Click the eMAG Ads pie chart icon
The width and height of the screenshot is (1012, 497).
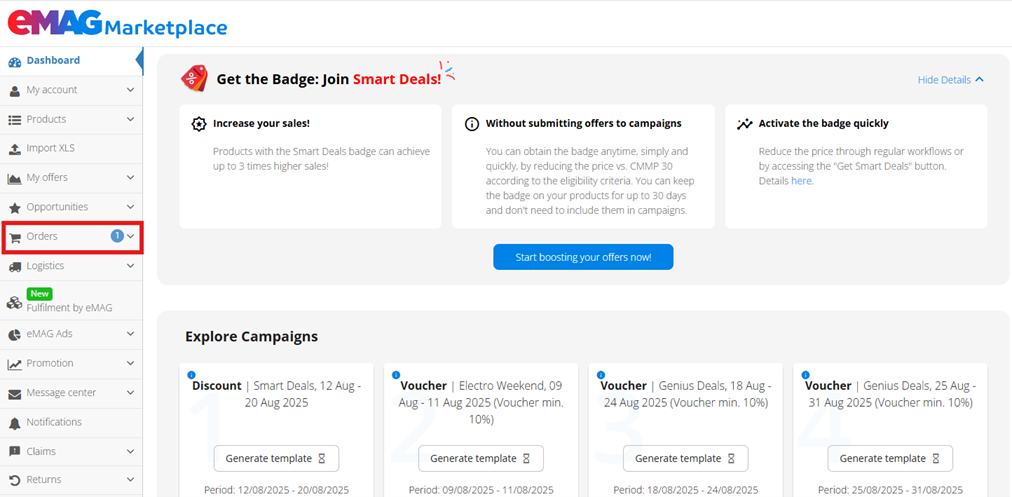pyautogui.click(x=15, y=335)
